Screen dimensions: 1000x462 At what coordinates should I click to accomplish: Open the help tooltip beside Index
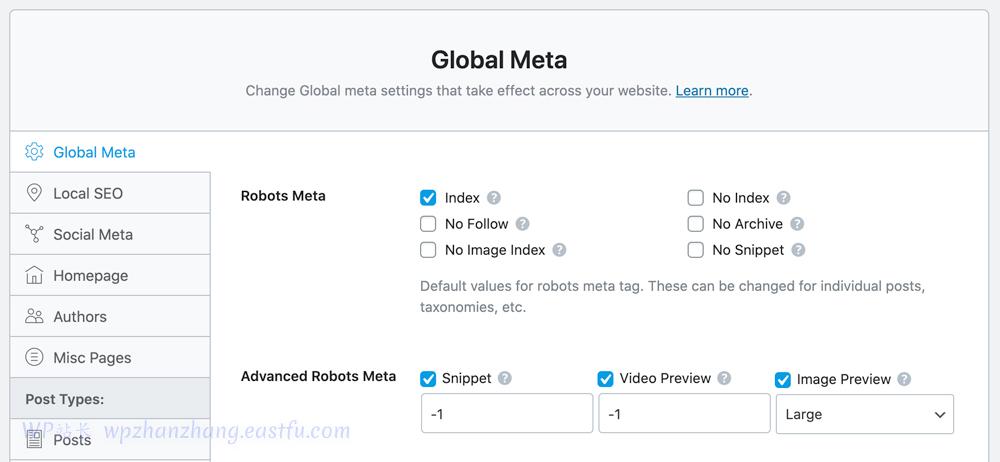(x=494, y=198)
